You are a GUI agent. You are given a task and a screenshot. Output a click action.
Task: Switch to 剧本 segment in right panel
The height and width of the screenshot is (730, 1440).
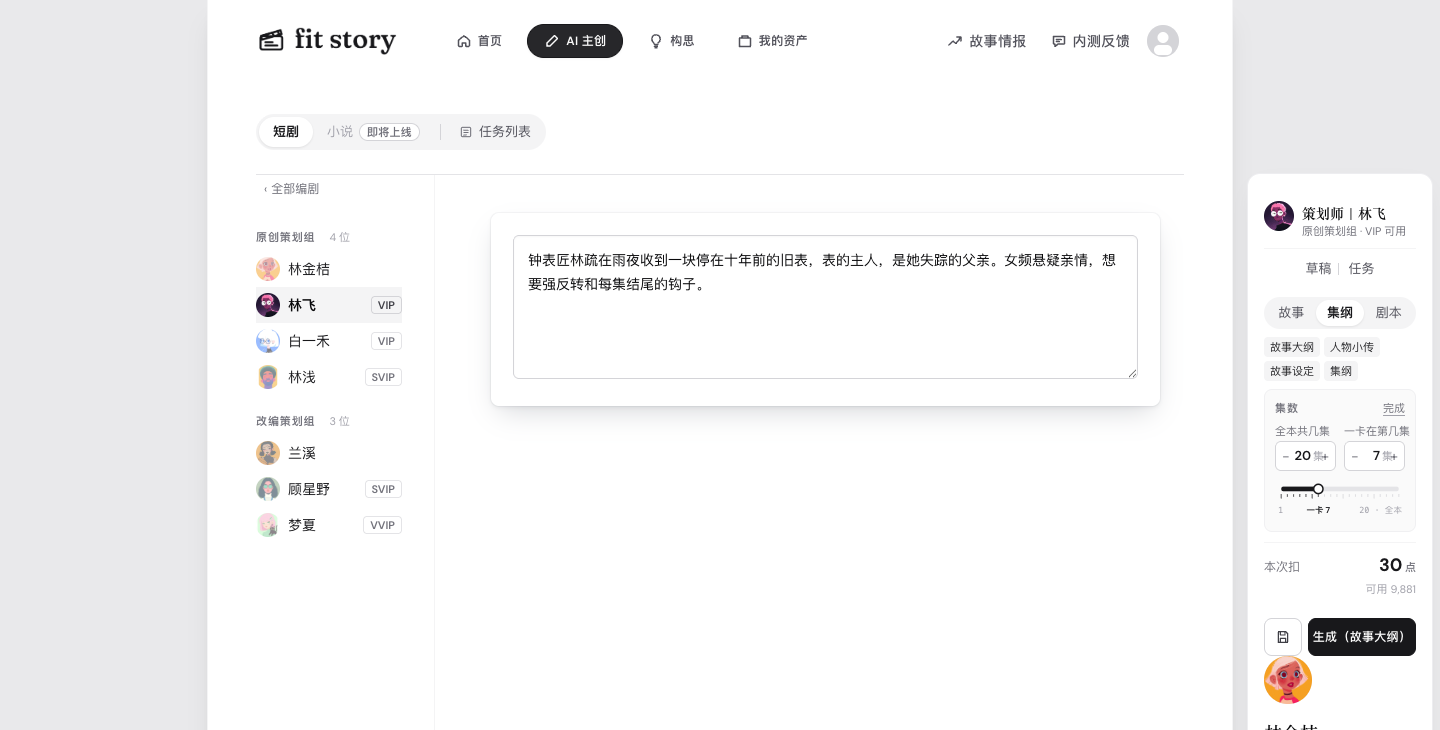pos(1389,313)
